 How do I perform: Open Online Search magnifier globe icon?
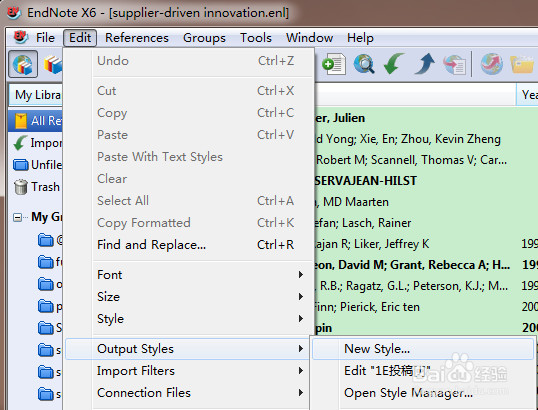click(364, 64)
